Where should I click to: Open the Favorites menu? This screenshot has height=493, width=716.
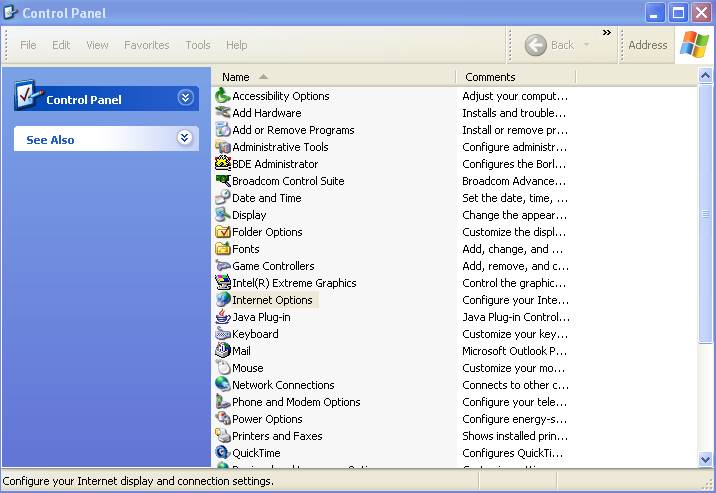pyautogui.click(x=147, y=45)
